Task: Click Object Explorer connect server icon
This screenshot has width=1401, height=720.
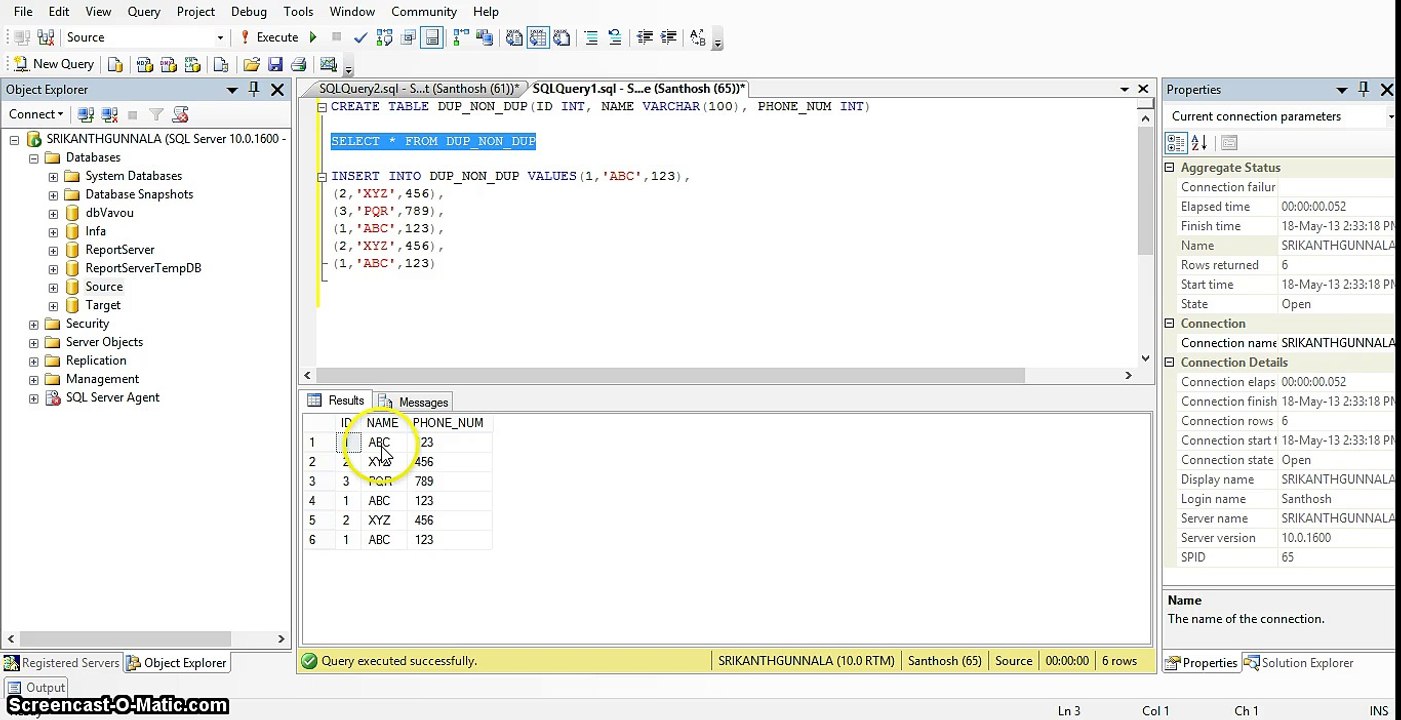Action: coord(86,115)
